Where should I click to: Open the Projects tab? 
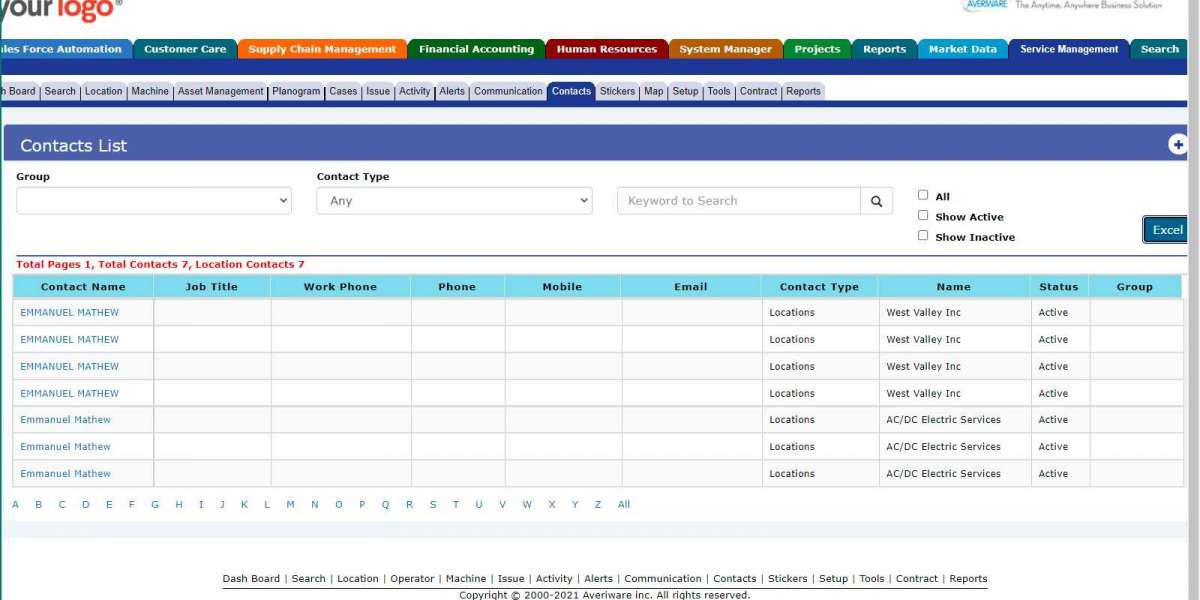pos(817,49)
